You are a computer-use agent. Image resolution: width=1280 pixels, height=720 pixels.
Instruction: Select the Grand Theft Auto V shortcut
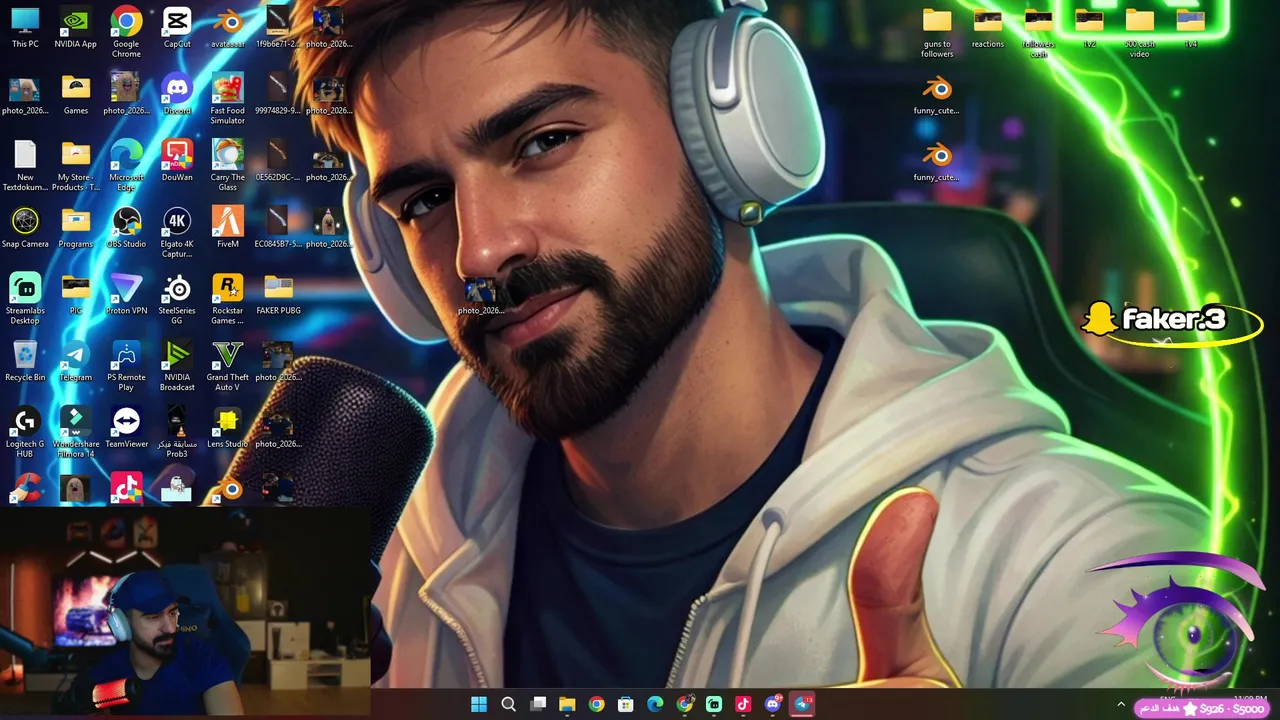(228, 366)
